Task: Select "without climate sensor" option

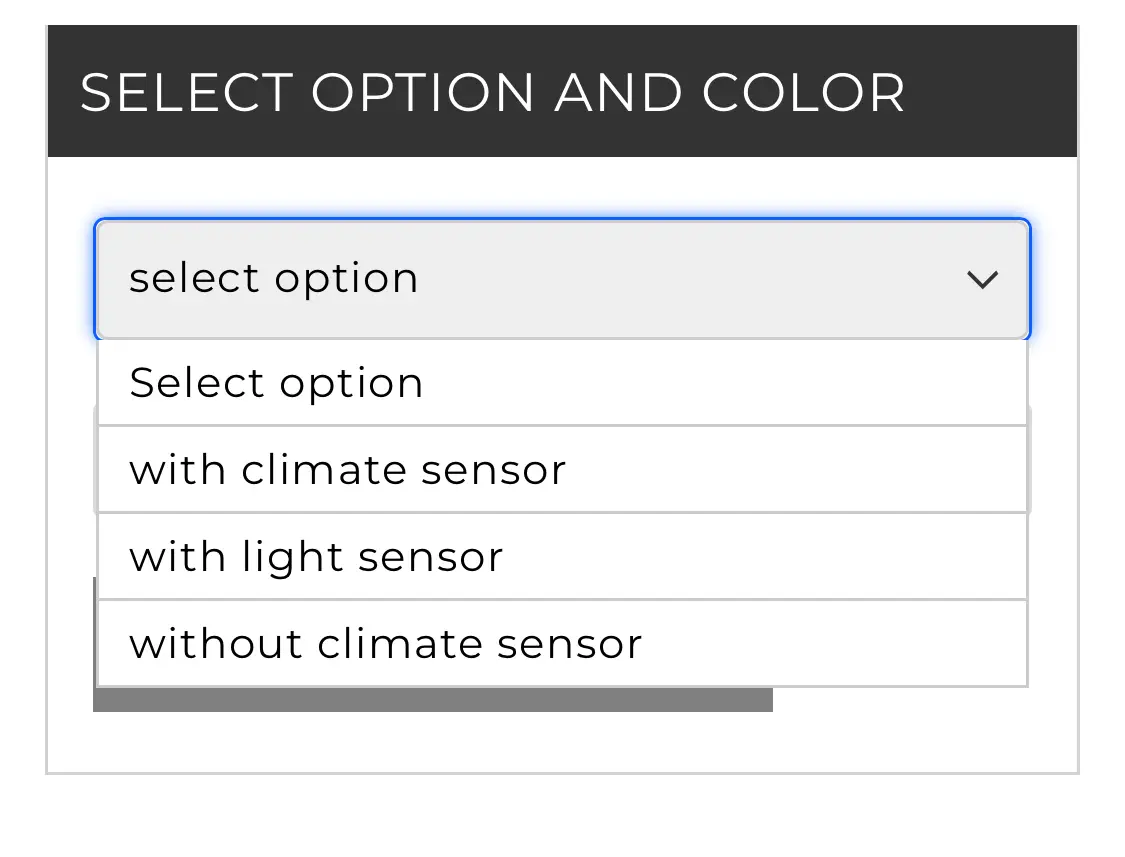Action: tap(562, 644)
